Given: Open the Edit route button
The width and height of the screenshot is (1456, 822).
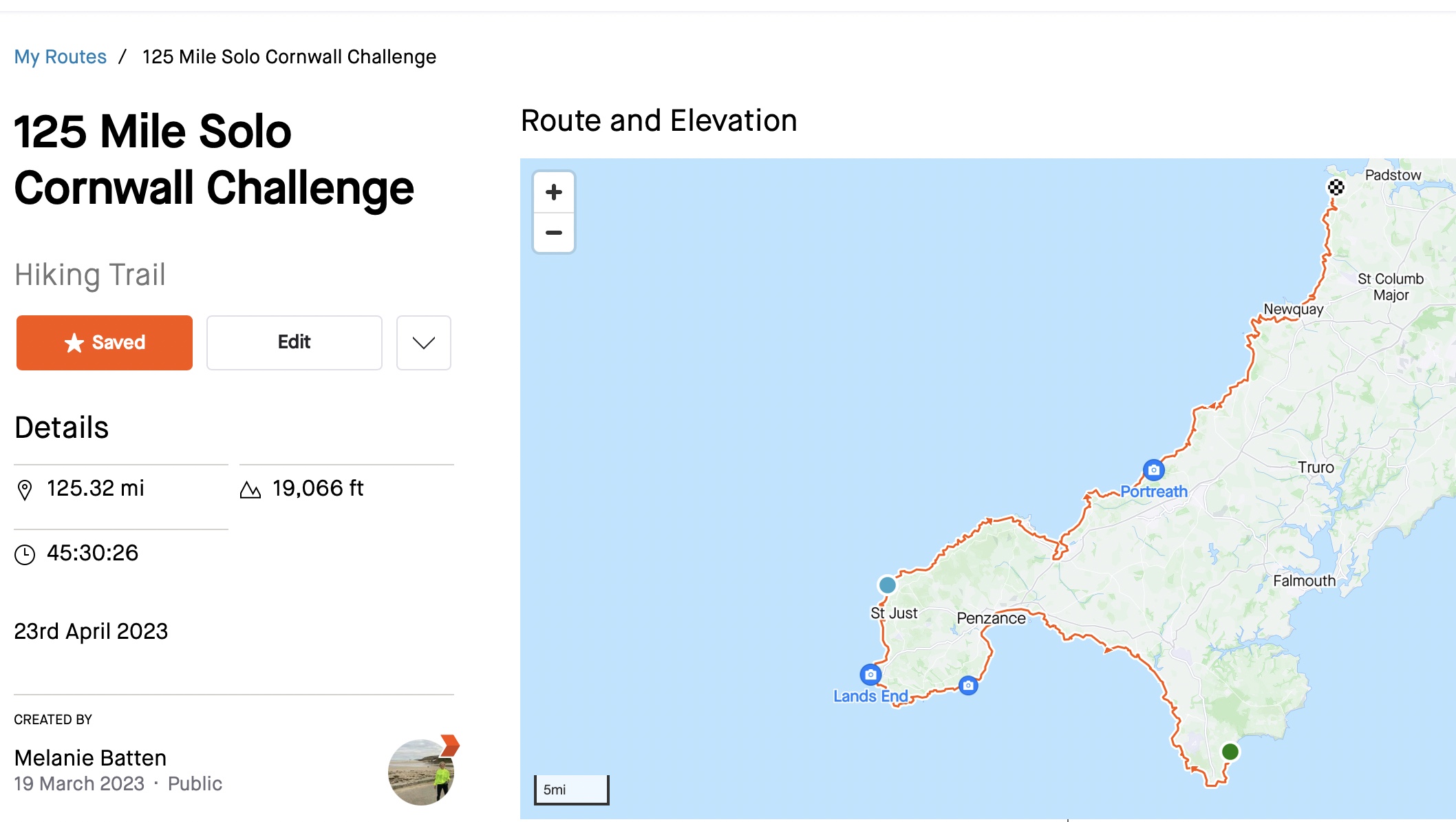Looking at the screenshot, I should click(295, 343).
